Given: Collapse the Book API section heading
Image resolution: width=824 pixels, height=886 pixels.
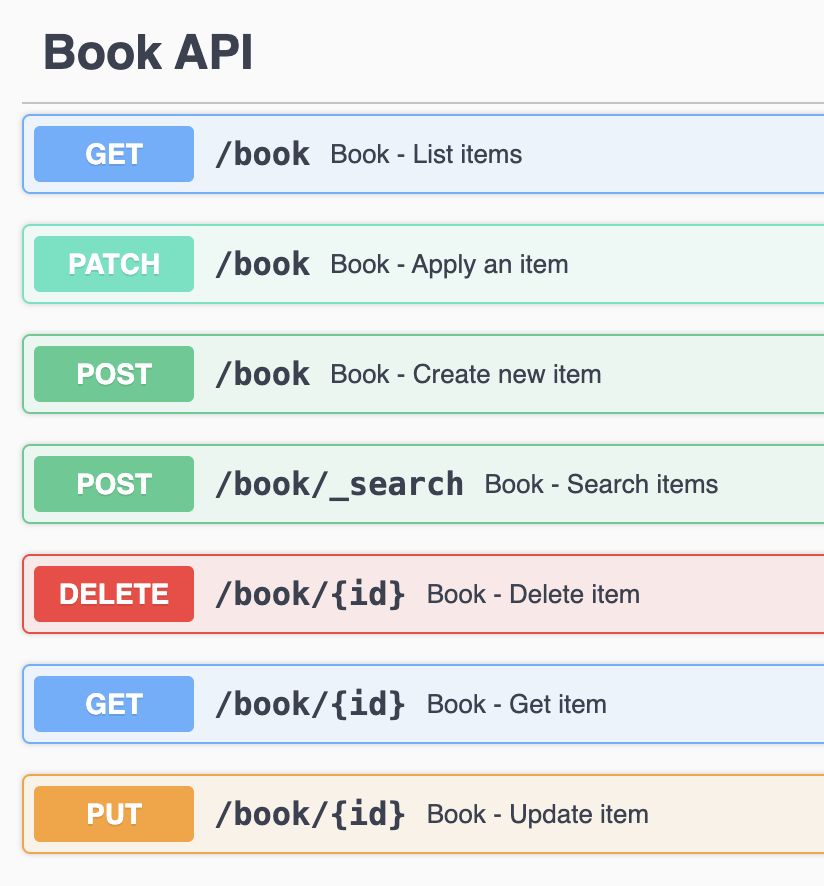Looking at the screenshot, I should pyautogui.click(x=148, y=53).
